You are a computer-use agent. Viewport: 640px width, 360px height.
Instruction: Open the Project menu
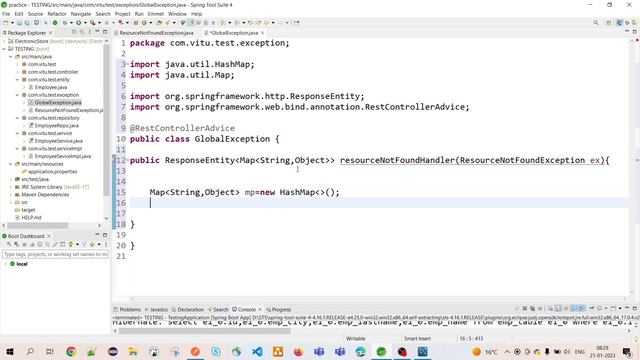coord(122,14)
